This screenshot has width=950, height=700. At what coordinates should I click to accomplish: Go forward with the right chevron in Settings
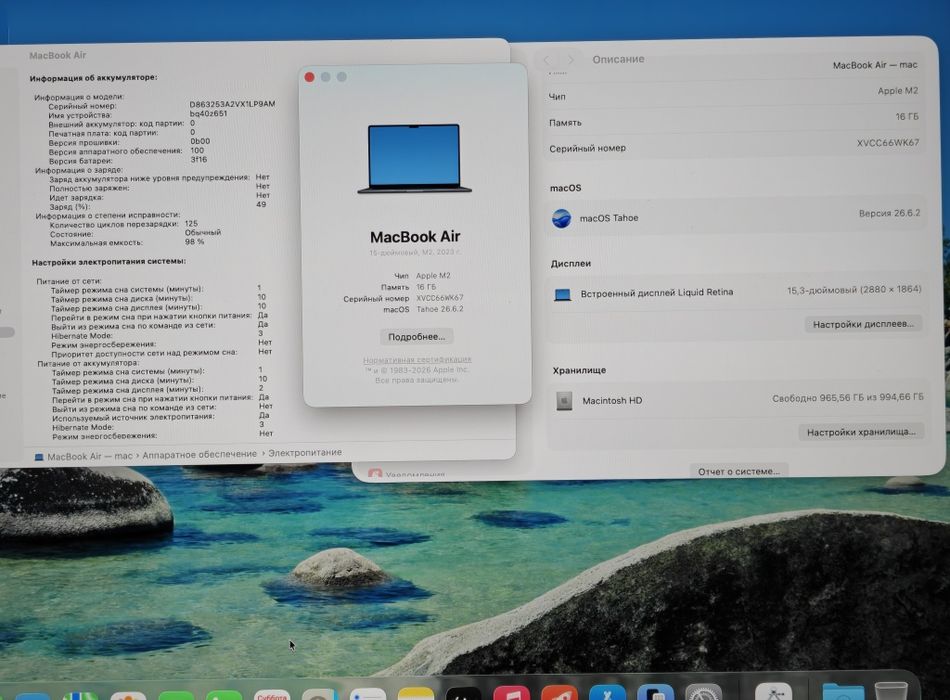(570, 59)
